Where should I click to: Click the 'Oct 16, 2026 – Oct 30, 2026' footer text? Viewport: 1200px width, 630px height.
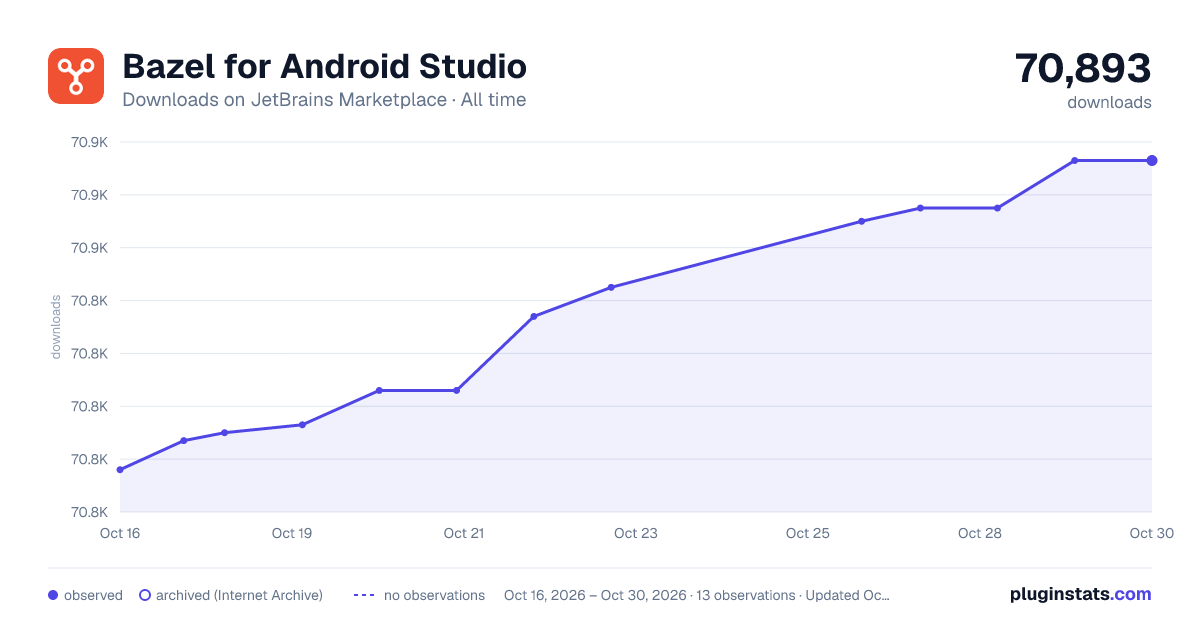595,595
